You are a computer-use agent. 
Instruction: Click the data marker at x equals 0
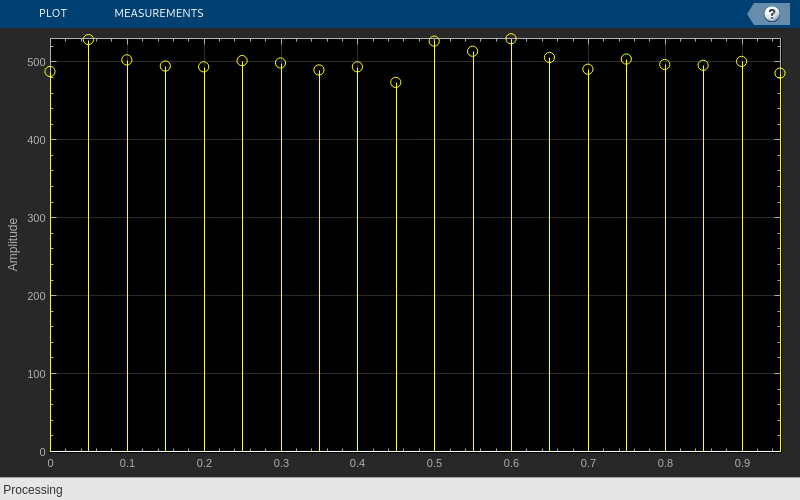pos(50,72)
